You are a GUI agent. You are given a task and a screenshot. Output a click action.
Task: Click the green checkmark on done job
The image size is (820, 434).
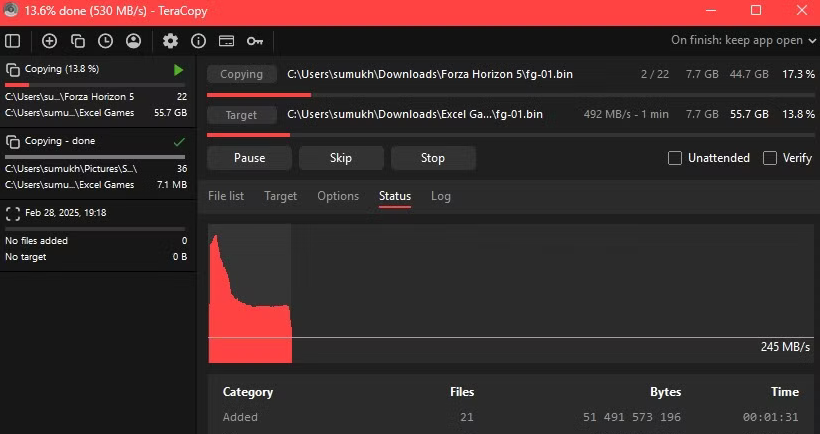179,142
